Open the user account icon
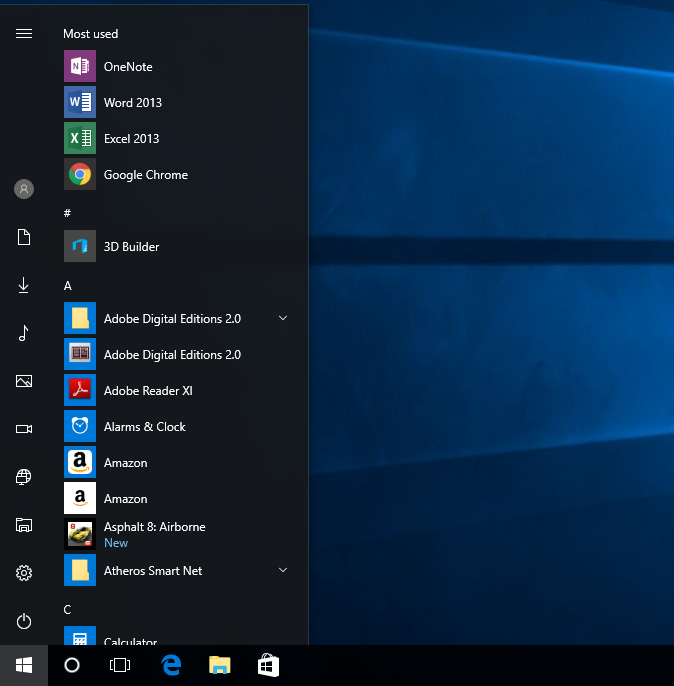The image size is (674, 686). coord(24,189)
